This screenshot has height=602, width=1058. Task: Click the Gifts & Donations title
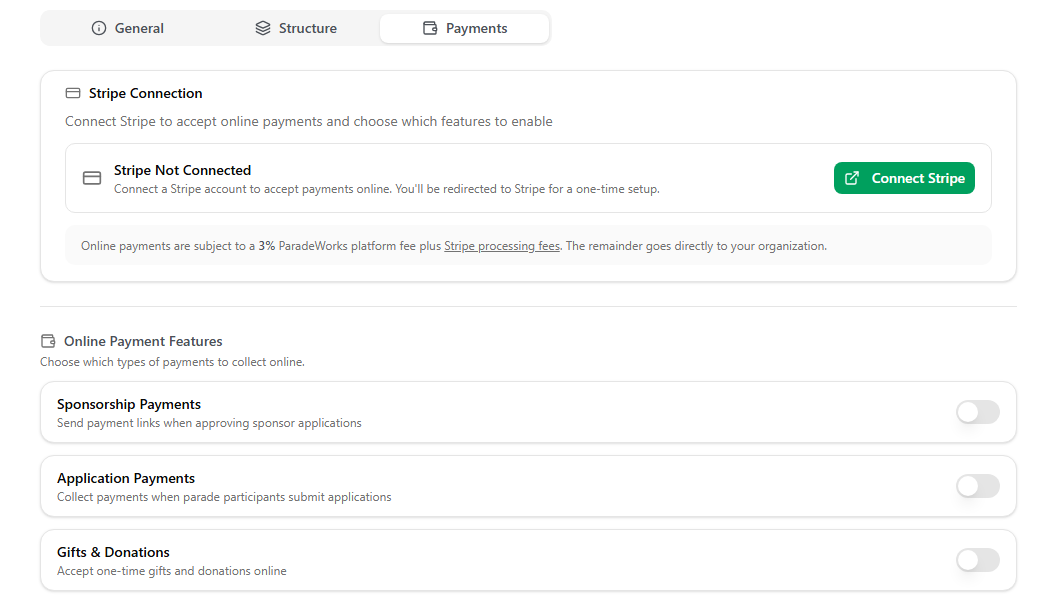tap(113, 552)
